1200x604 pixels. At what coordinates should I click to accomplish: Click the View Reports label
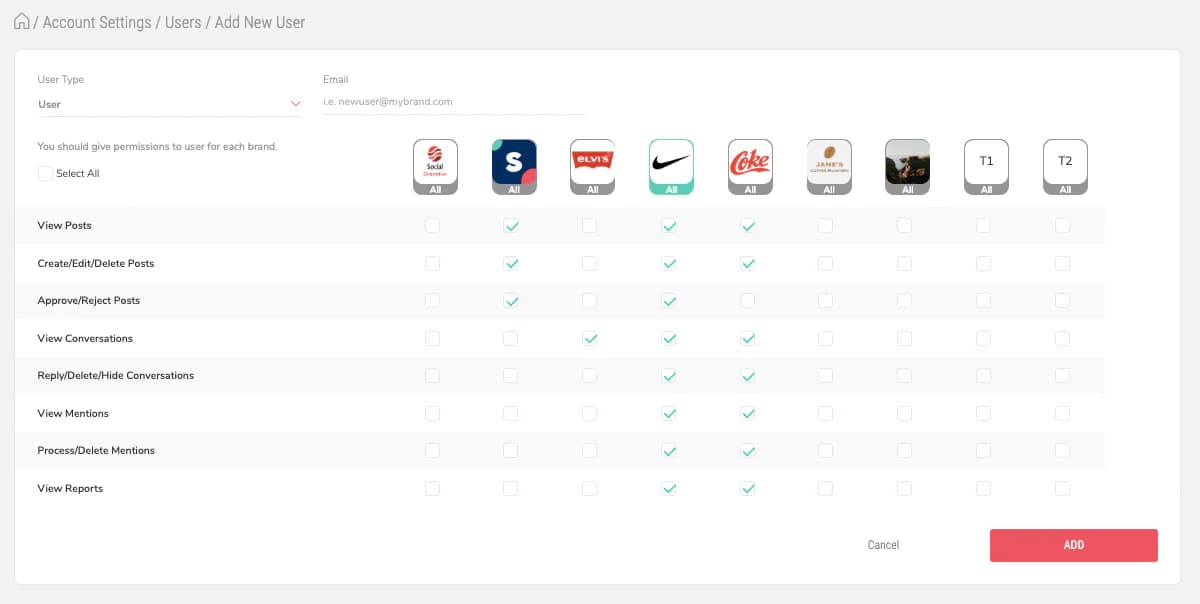(70, 489)
